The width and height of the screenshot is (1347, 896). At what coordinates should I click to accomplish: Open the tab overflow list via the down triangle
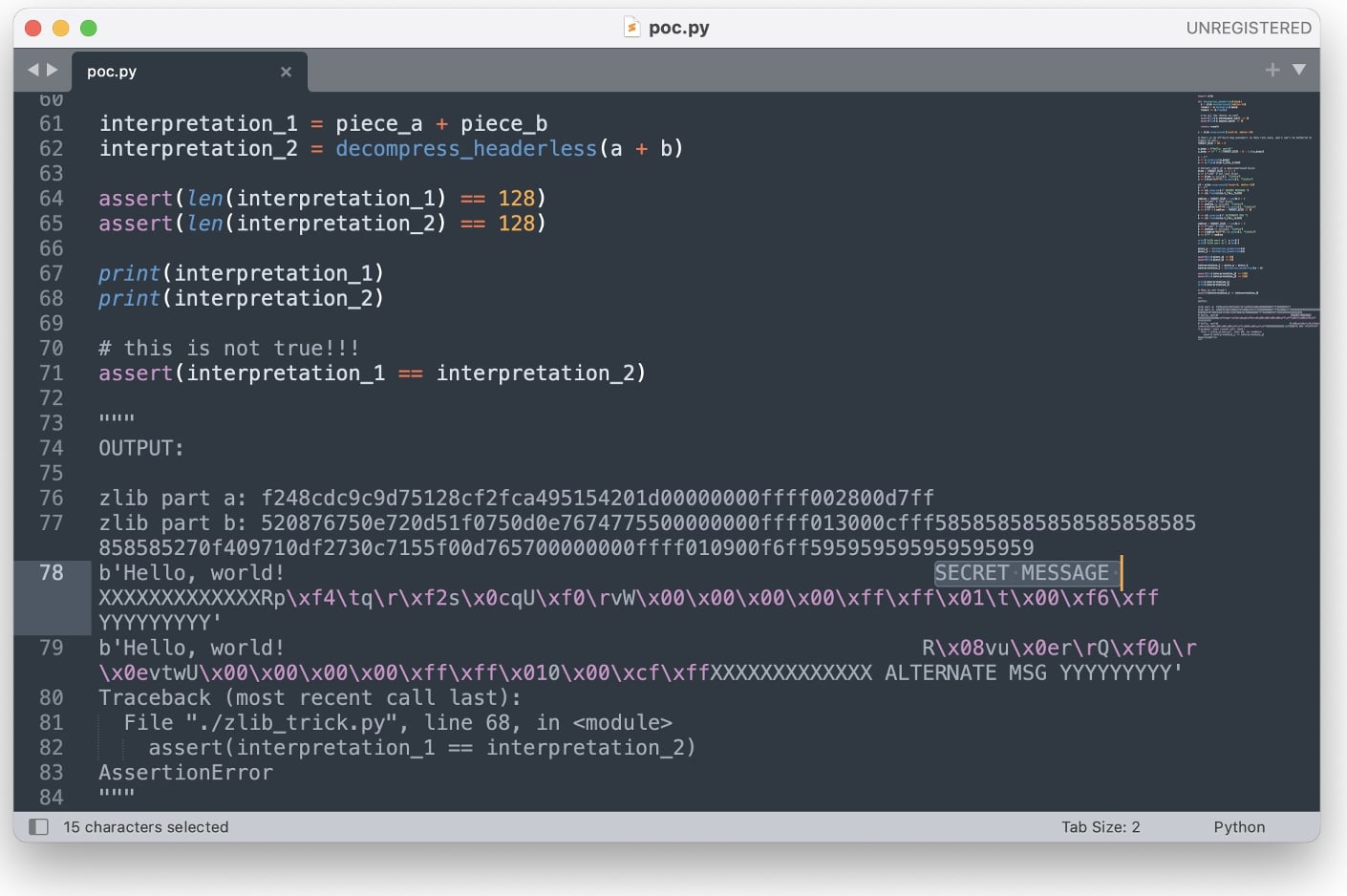click(1299, 69)
